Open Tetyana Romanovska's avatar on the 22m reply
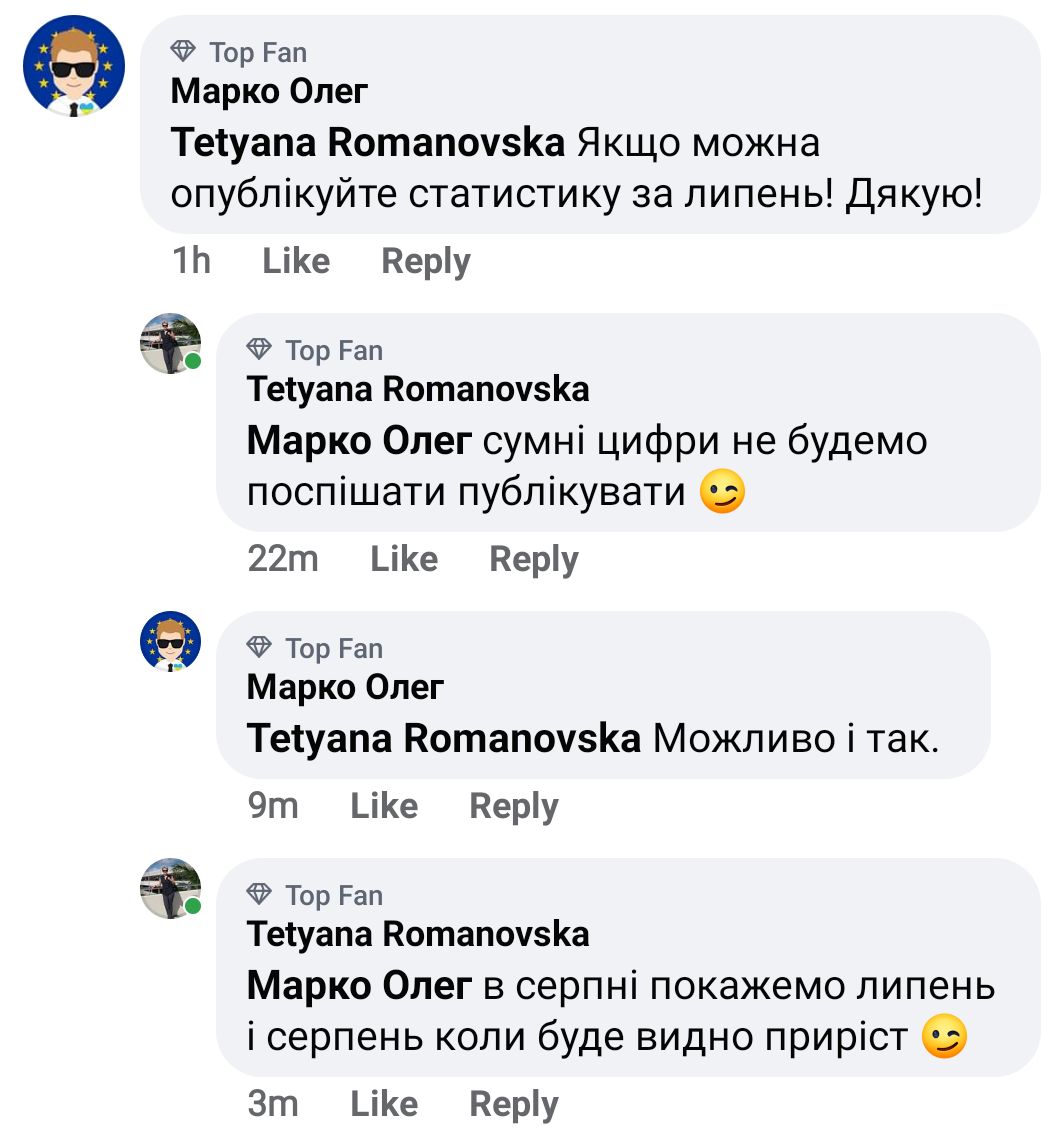This screenshot has height=1137, width=1061. [x=170, y=343]
